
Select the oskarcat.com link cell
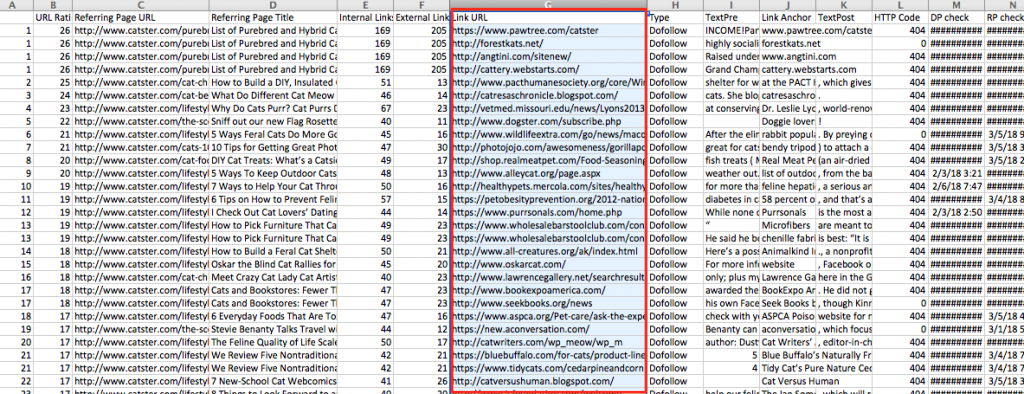click(548, 265)
